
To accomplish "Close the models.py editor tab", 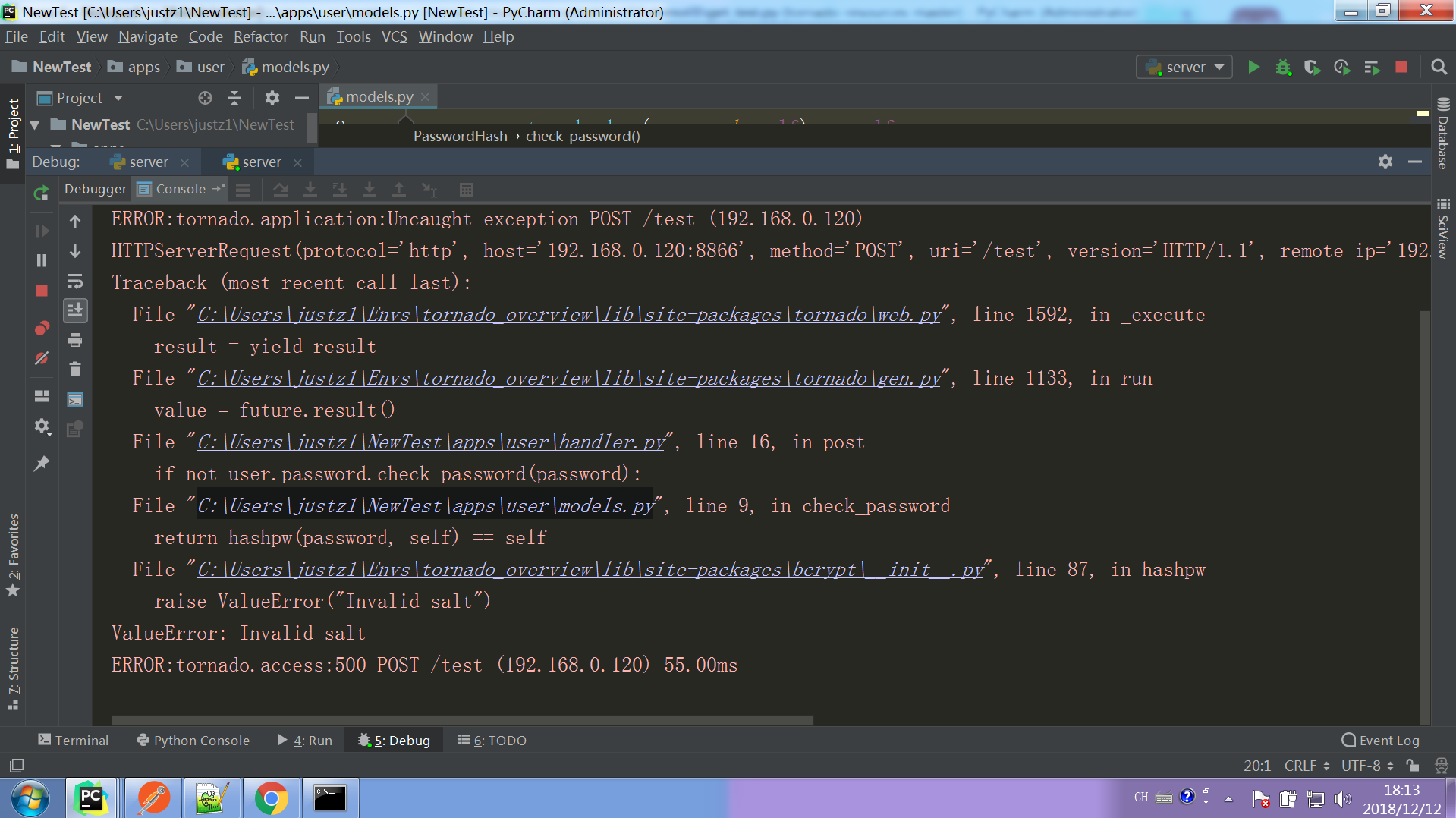I will coord(426,97).
